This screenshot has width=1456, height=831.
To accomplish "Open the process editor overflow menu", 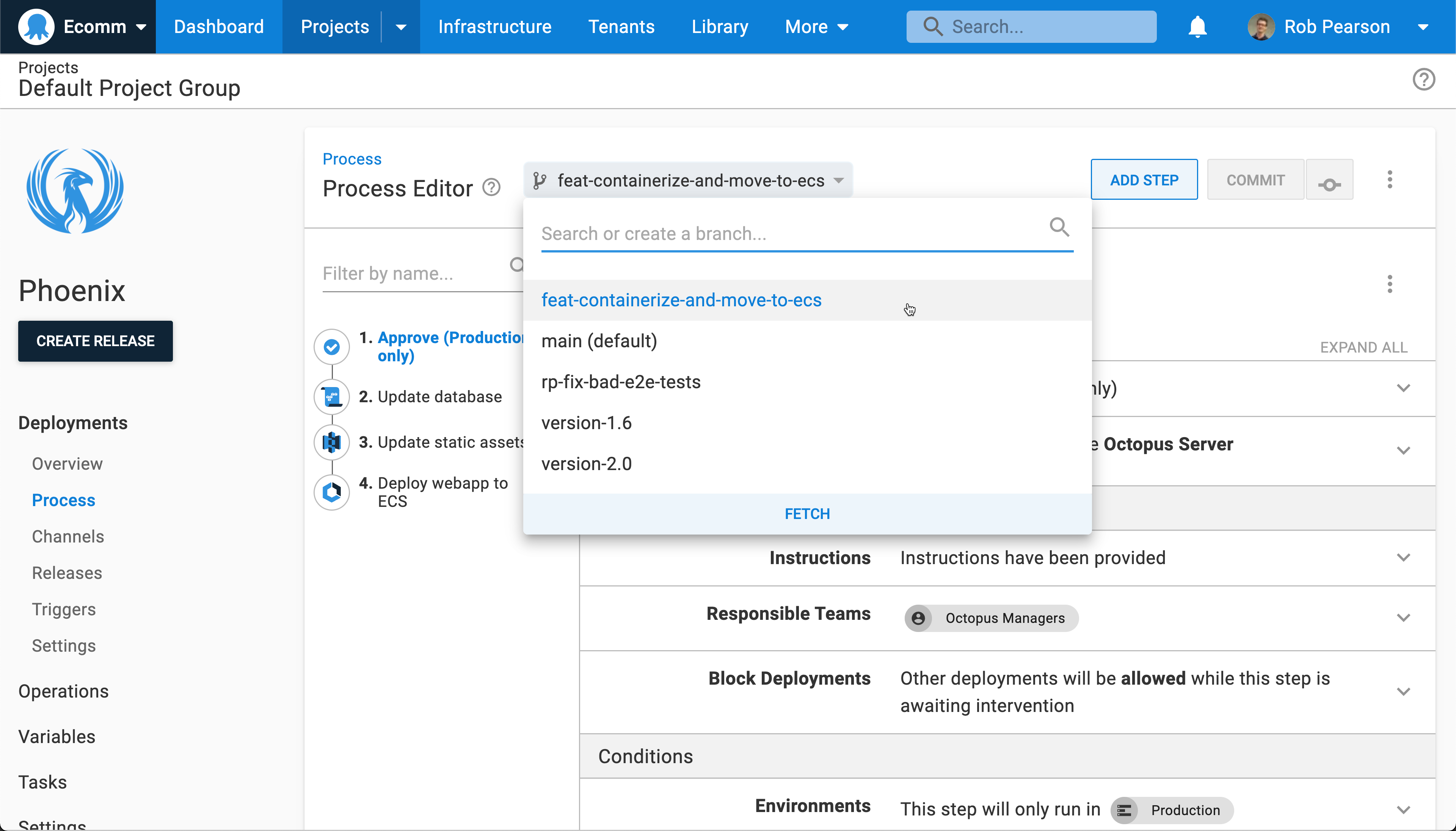I will [x=1389, y=180].
